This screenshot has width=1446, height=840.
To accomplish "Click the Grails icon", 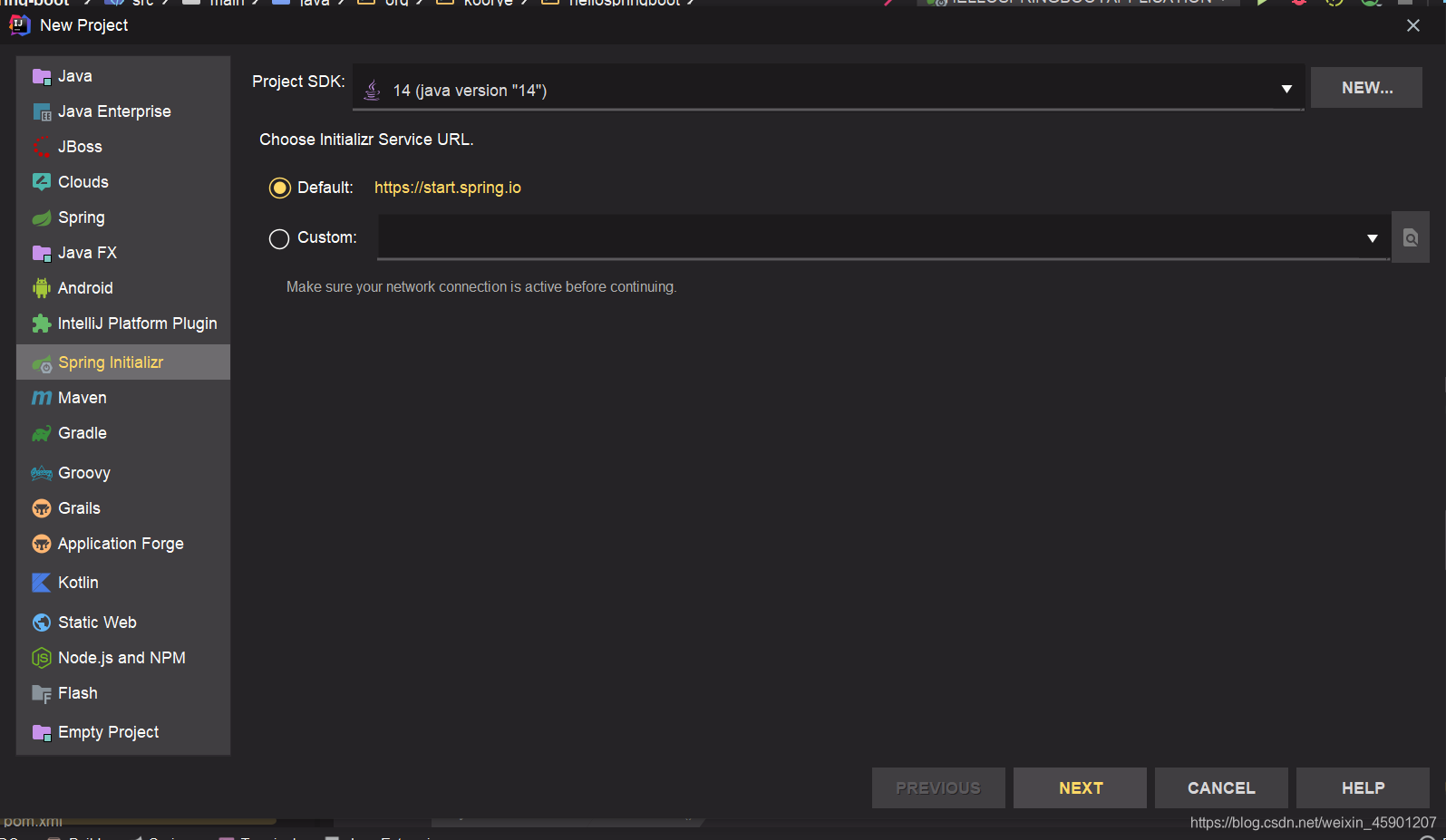I will pyautogui.click(x=42, y=508).
